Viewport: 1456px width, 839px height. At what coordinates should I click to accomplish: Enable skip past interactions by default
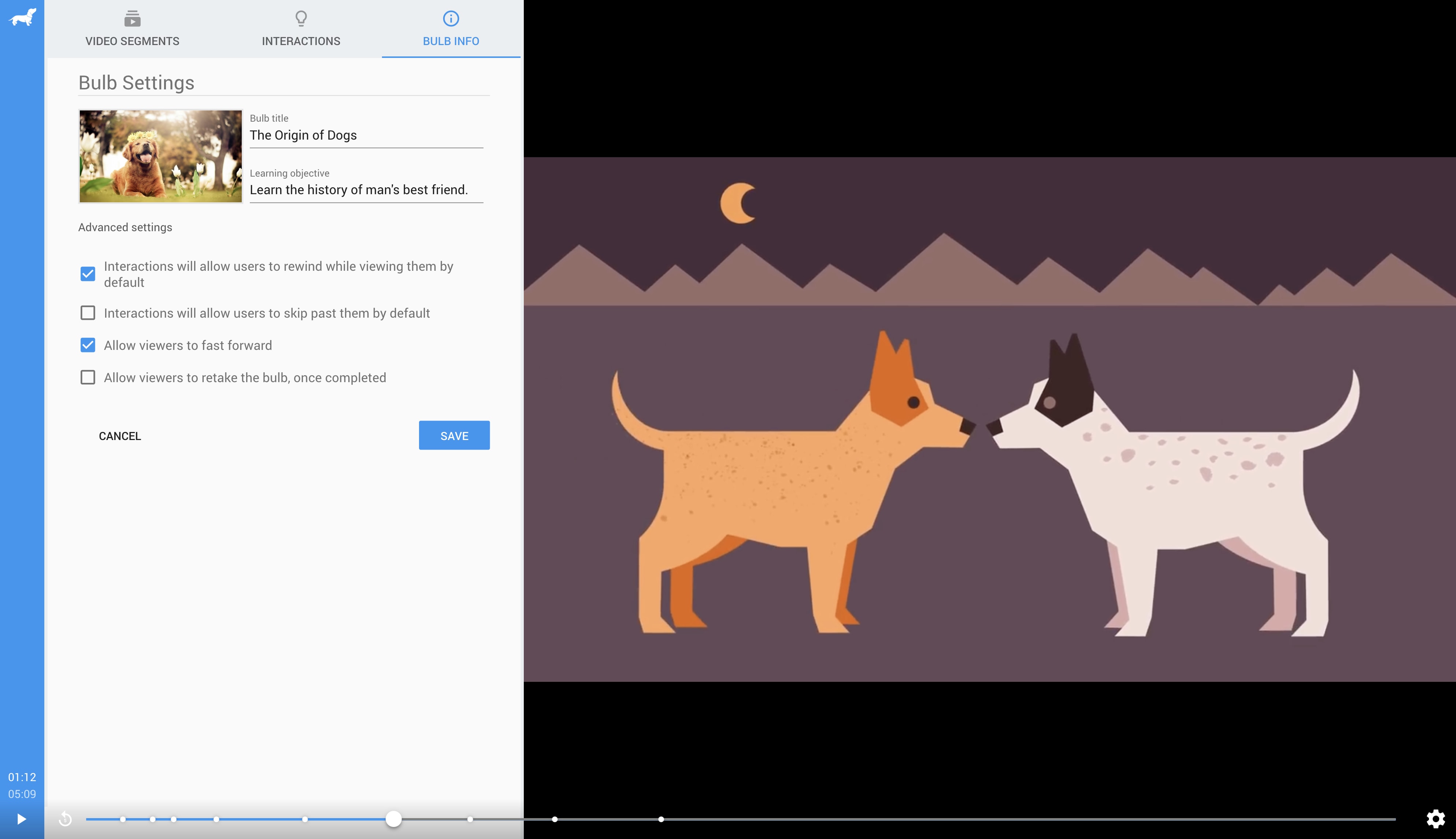(x=88, y=313)
